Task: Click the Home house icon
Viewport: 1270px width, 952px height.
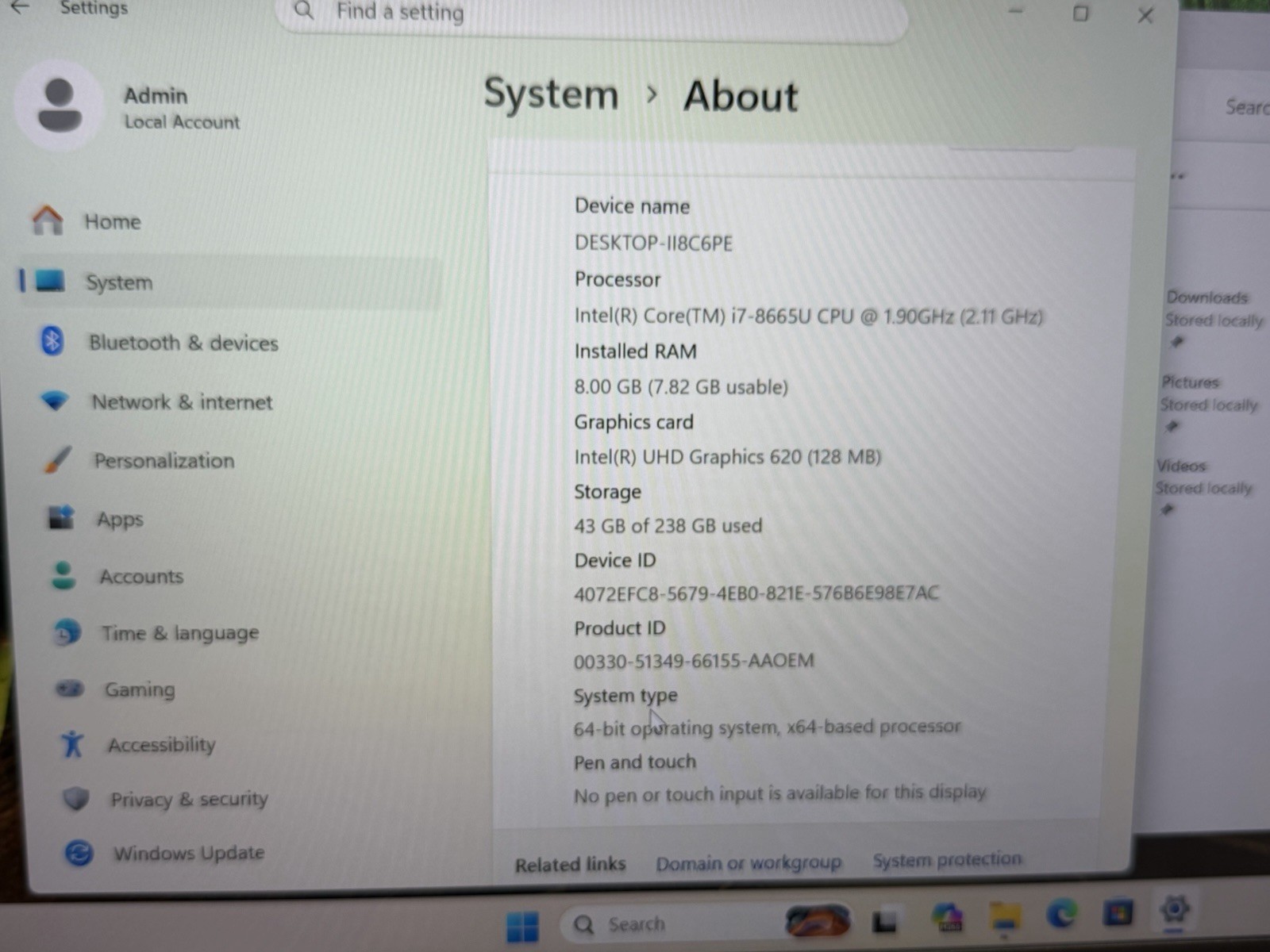Action: pyautogui.click(x=47, y=220)
